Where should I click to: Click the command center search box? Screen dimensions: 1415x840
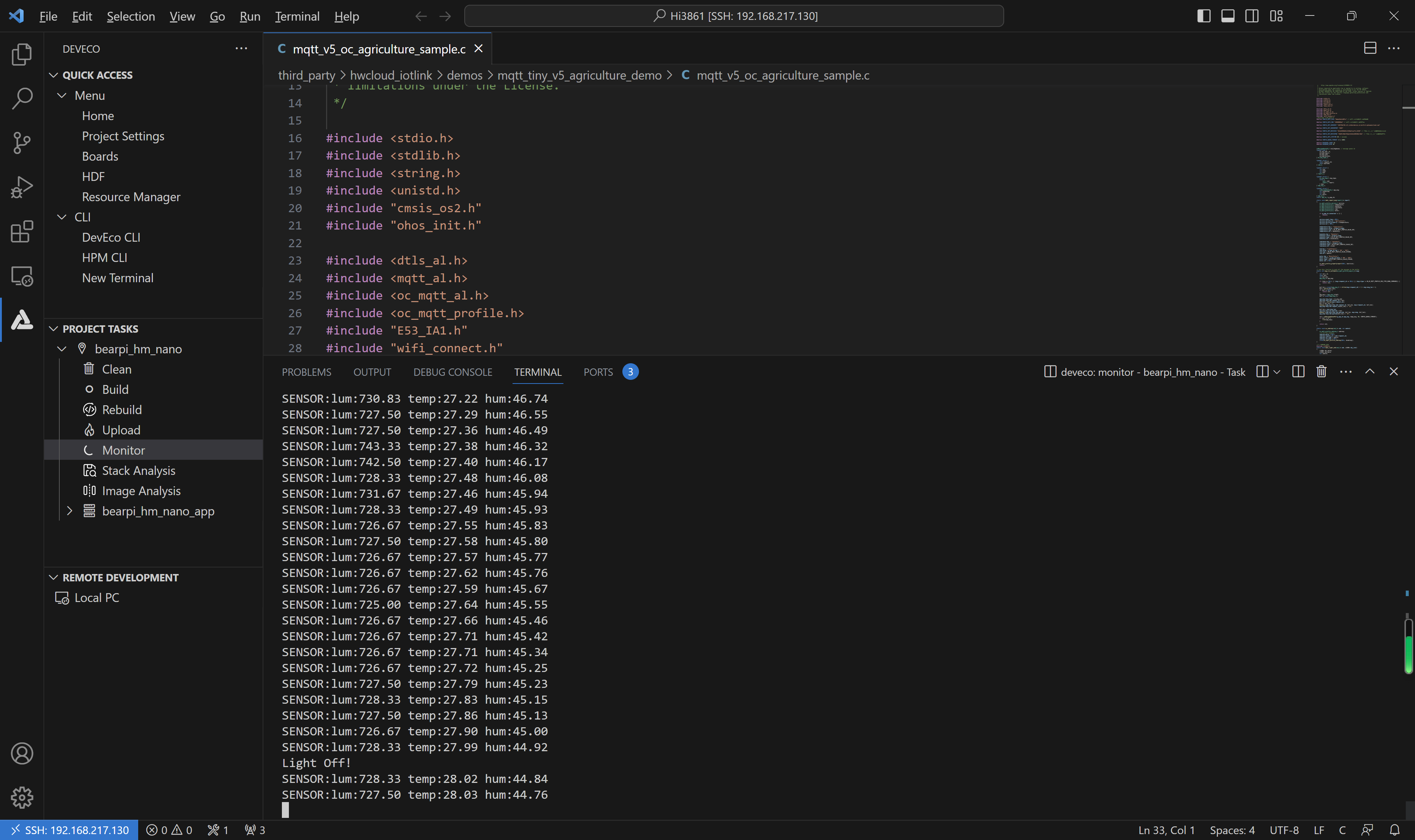coord(734,16)
